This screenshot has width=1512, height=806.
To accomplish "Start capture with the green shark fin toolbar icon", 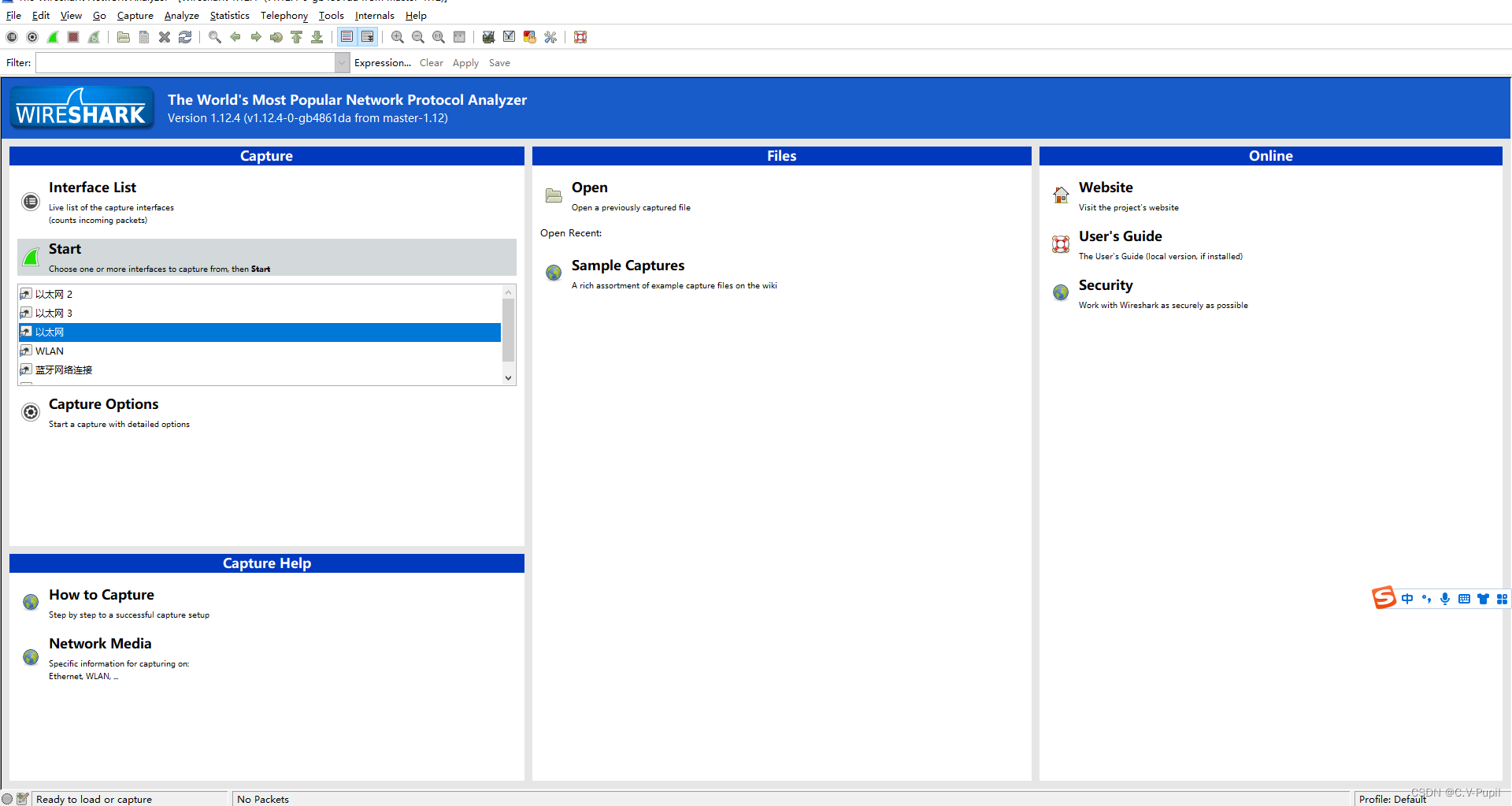I will click(53, 37).
